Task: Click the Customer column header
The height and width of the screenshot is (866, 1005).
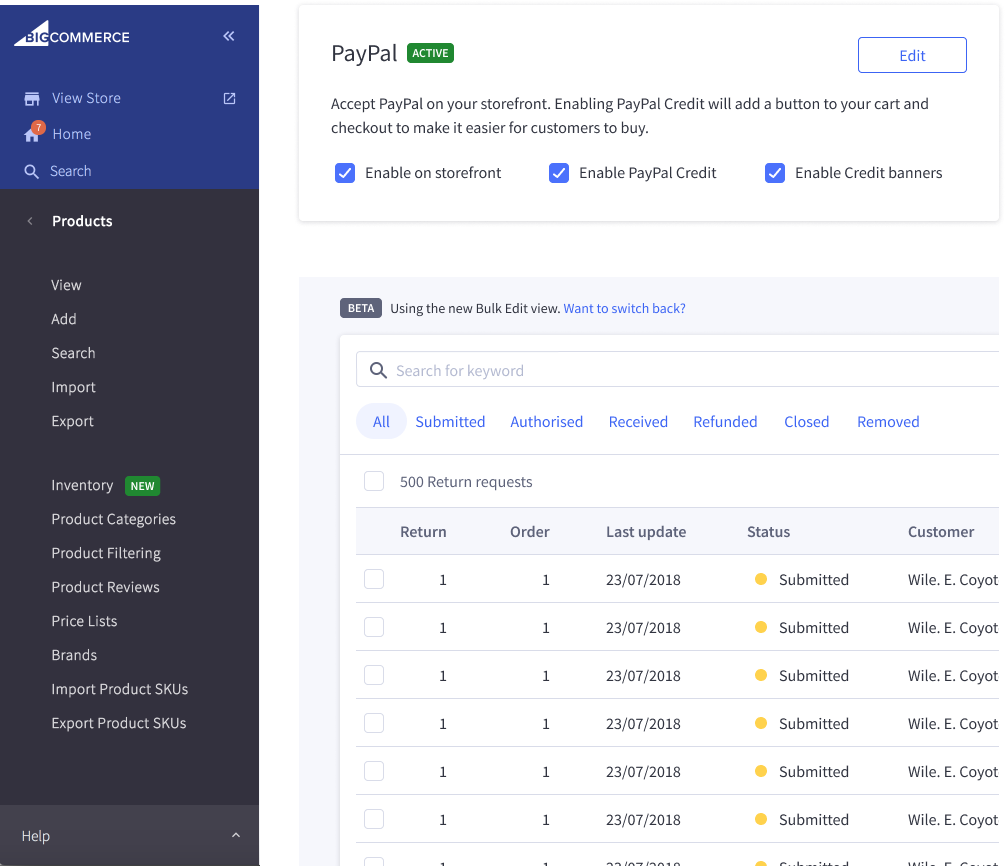Action: (941, 532)
